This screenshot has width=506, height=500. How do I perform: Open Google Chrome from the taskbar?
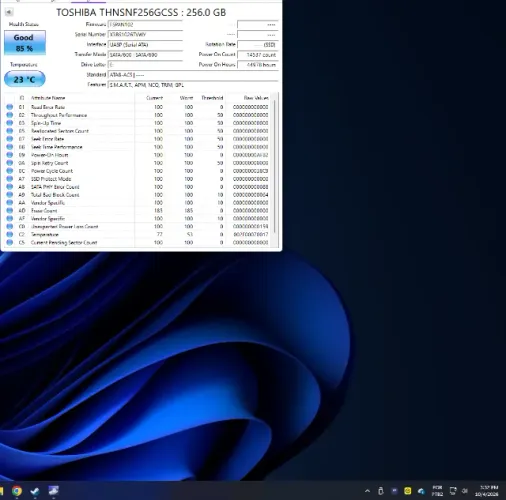point(17,491)
